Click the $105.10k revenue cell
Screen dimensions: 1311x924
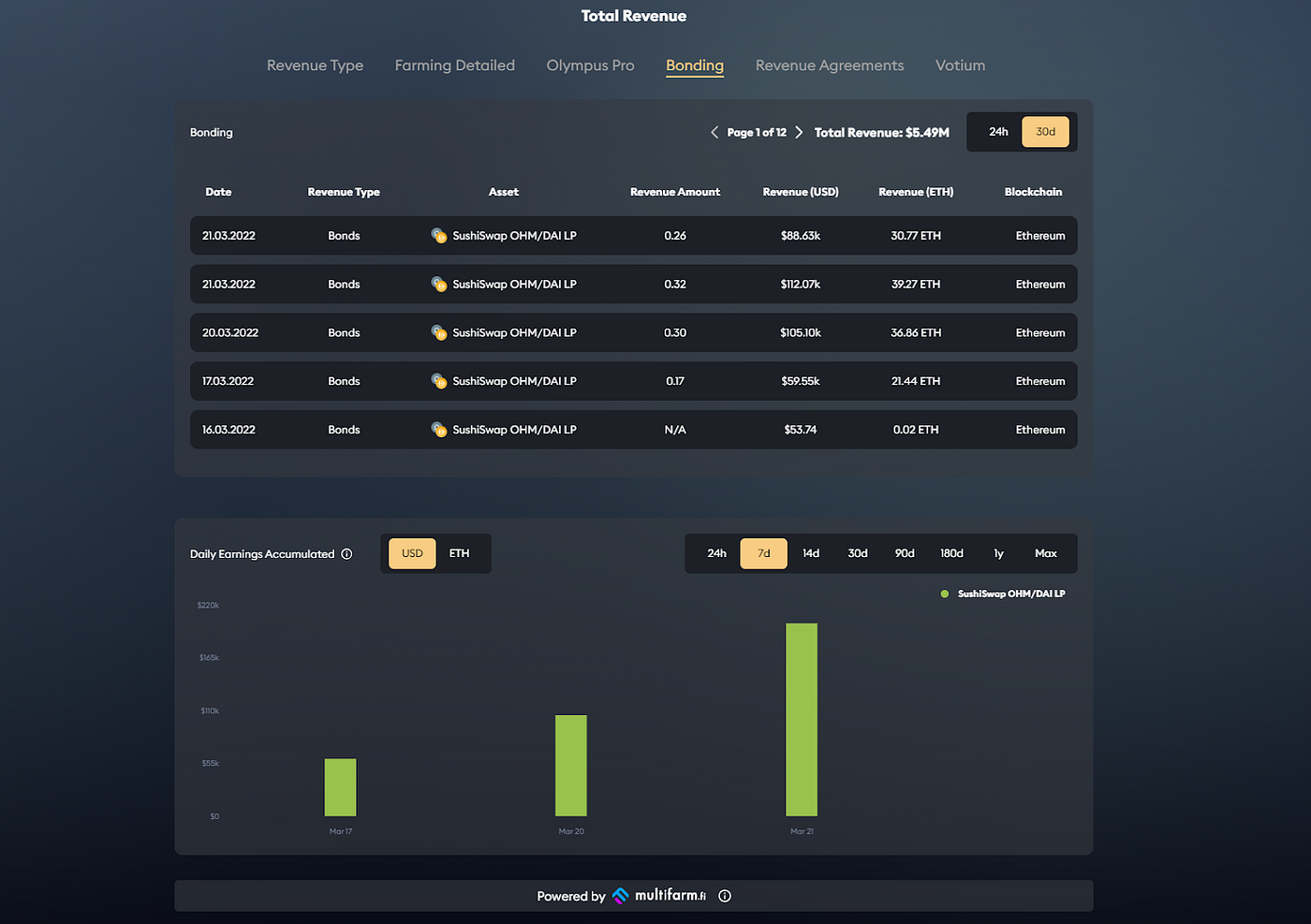click(801, 333)
